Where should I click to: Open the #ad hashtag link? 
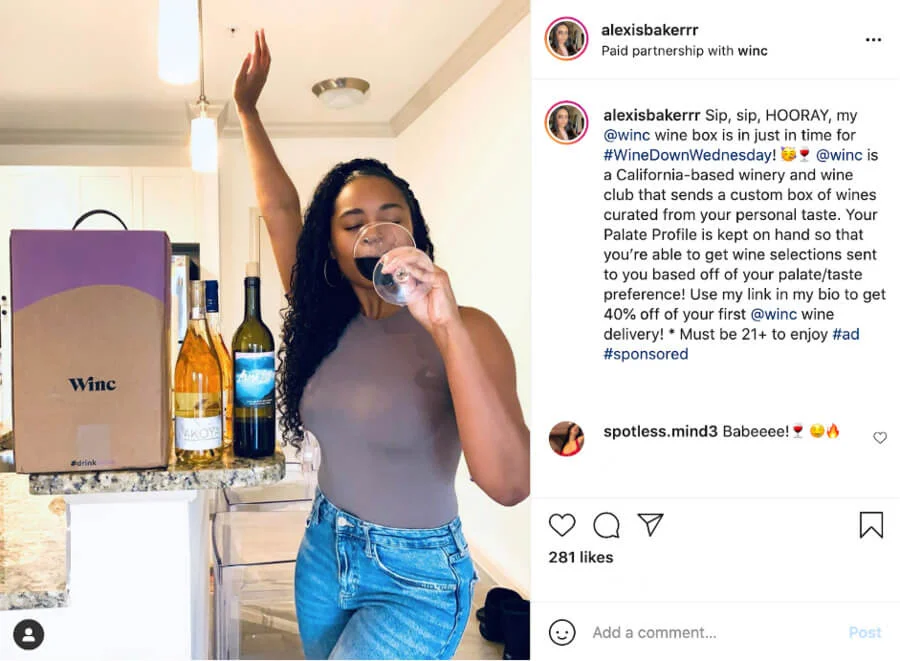point(845,334)
